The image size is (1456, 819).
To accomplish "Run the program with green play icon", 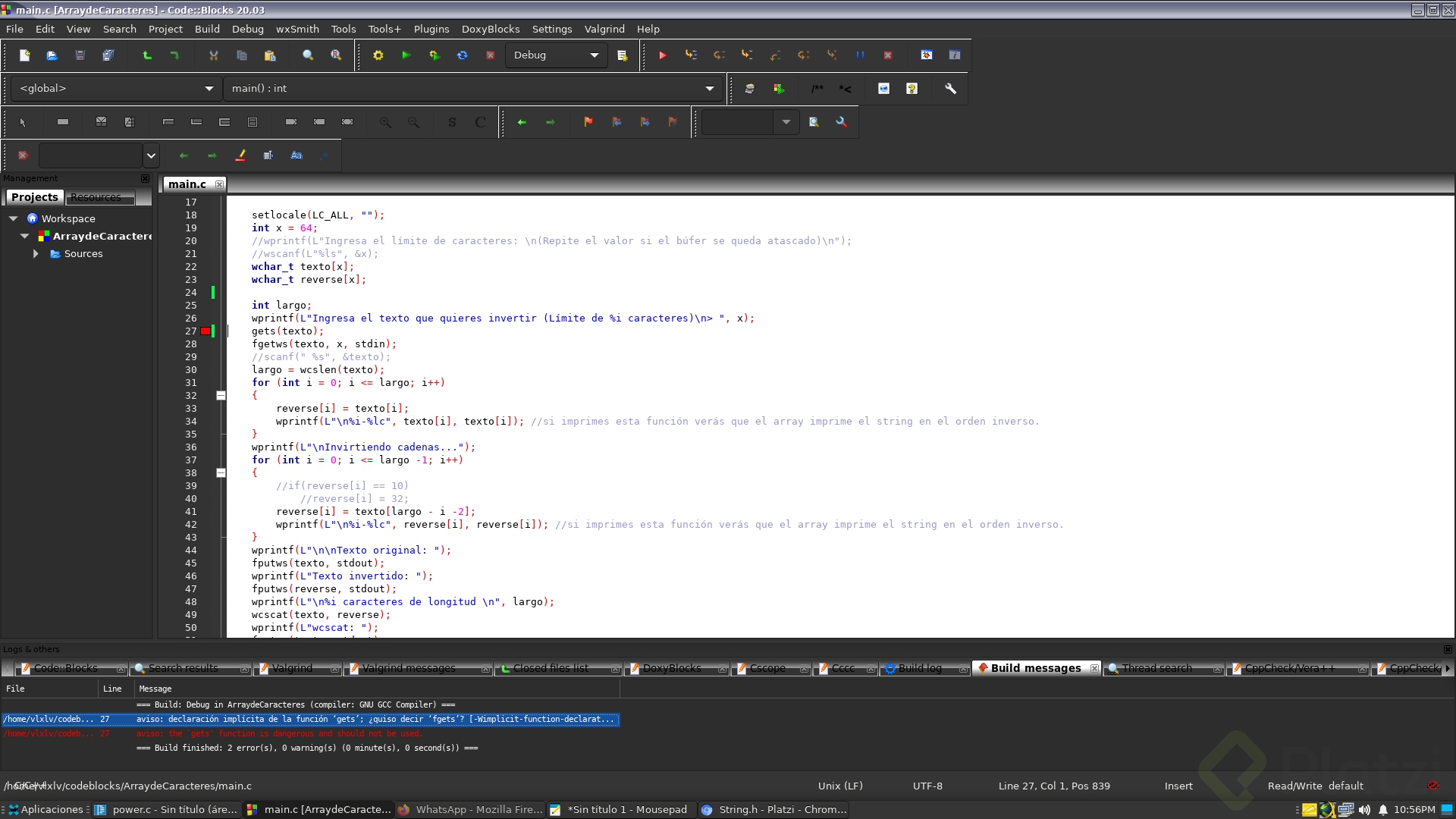I will (406, 55).
